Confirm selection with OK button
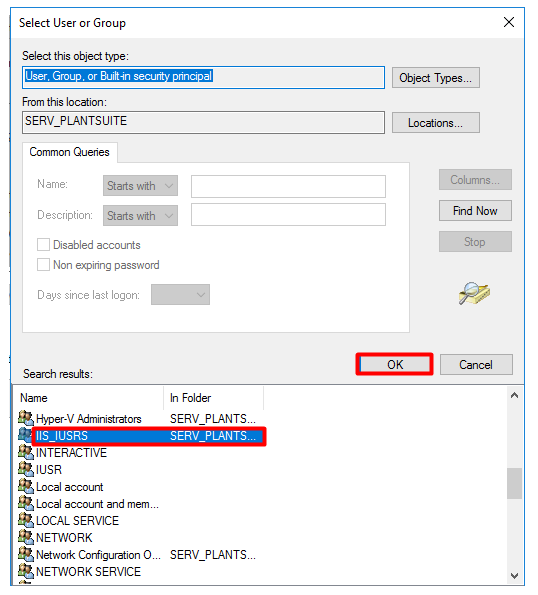The height and width of the screenshot is (595, 538). coord(395,365)
